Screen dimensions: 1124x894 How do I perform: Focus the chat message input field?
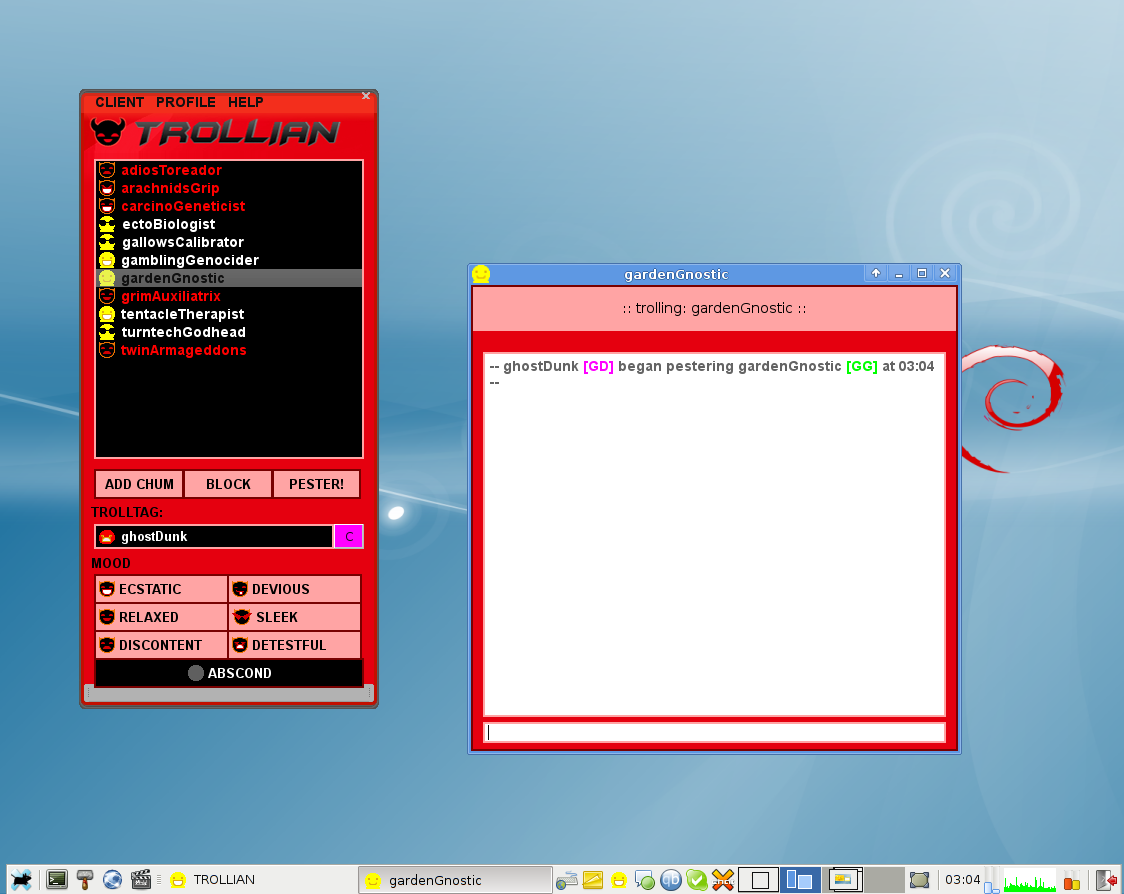click(x=714, y=733)
